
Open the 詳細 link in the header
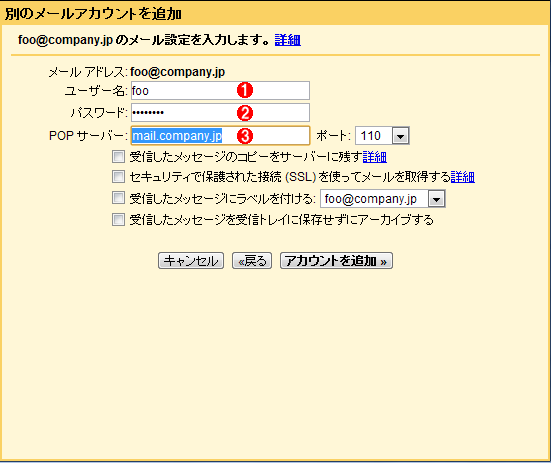coord(287,40)
